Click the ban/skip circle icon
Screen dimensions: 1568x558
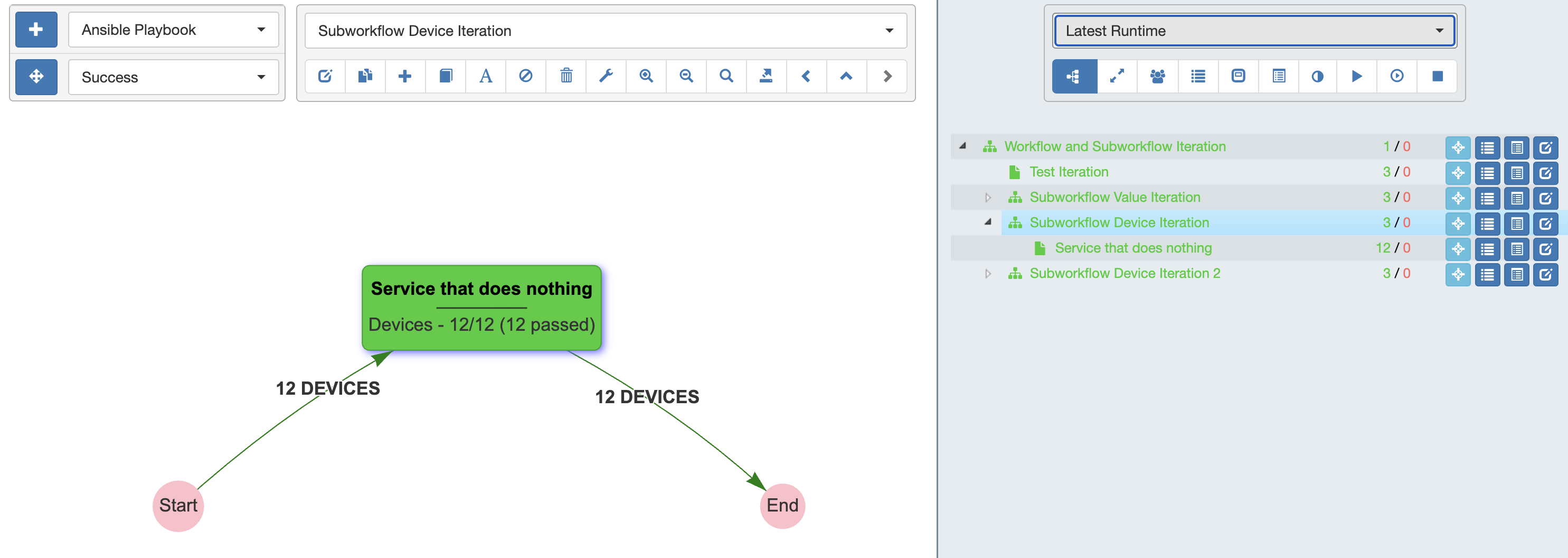click(526, 76)
